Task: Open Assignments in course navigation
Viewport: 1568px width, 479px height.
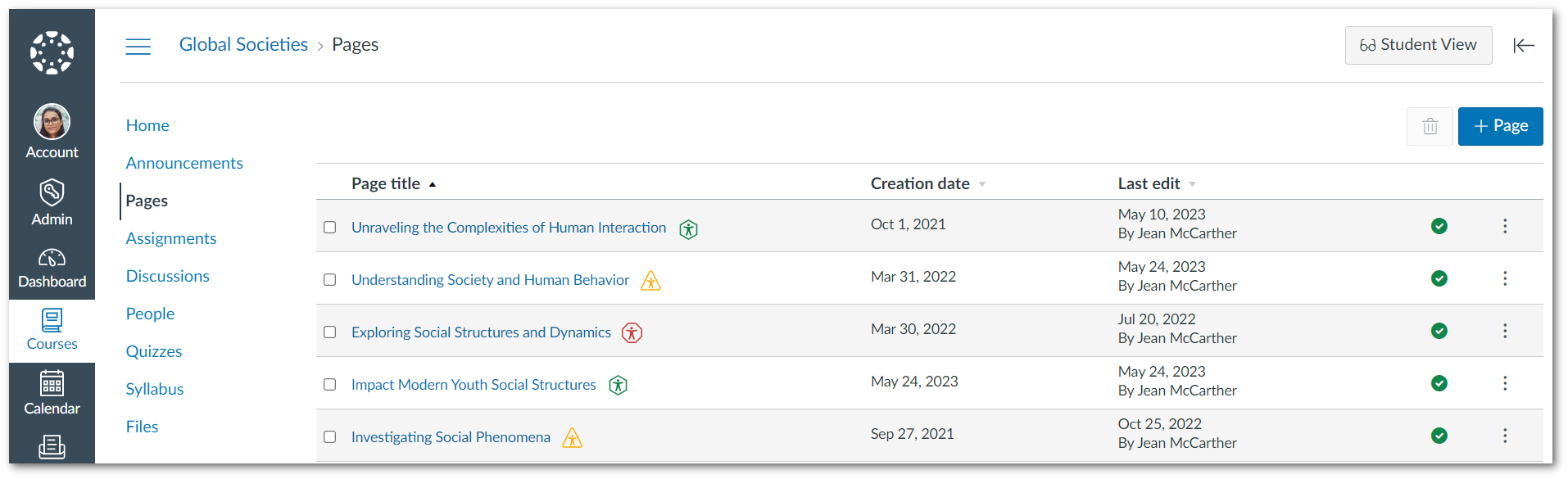Action: [x=171, y=238]
